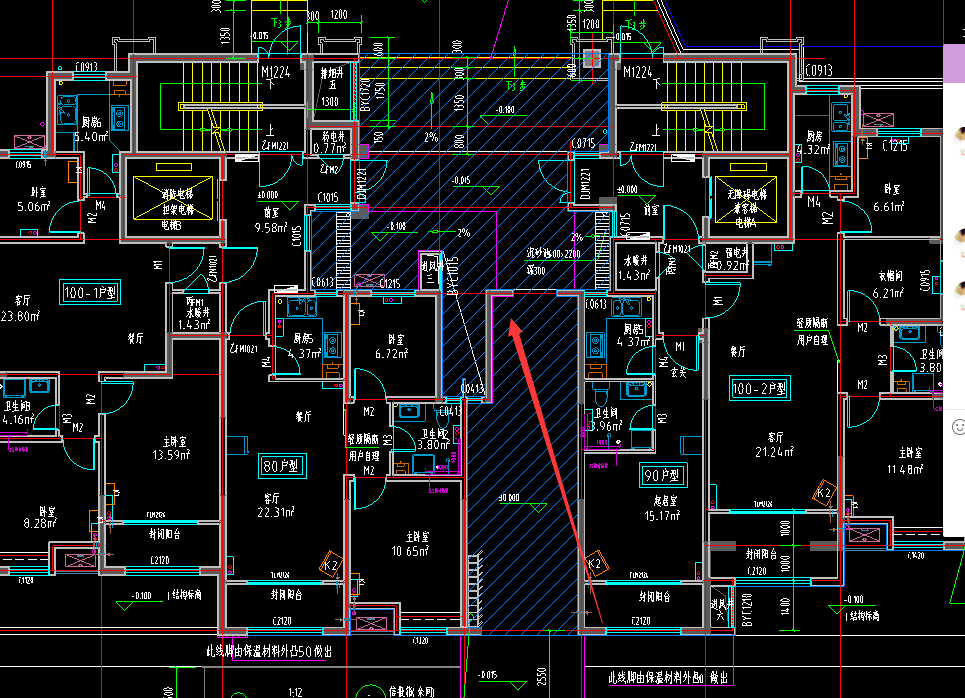
Task: Click the 厨房 5.40㎡ room label
Action: pos(91,129)
